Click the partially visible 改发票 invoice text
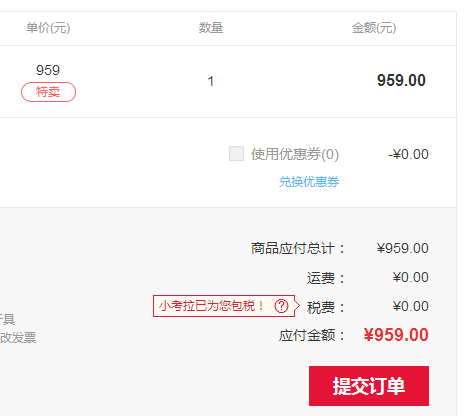Image resolution: width=467 pixels, height=416 pixels. (x=18, y=337)
